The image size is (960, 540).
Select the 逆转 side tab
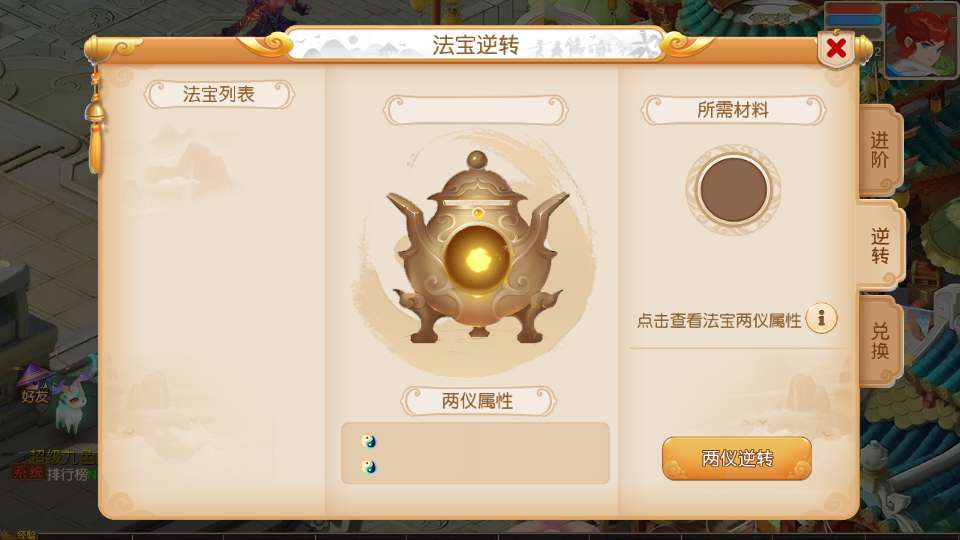(880, 245)
